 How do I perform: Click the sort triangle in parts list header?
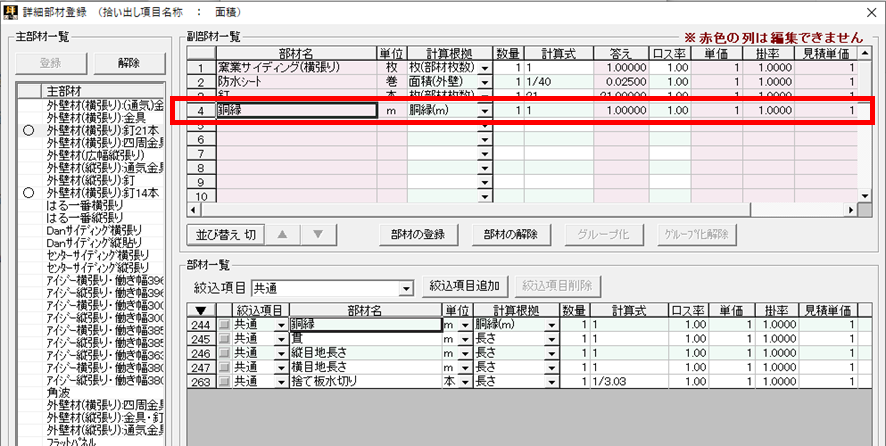pyautogui.click(x=203, y=310)
